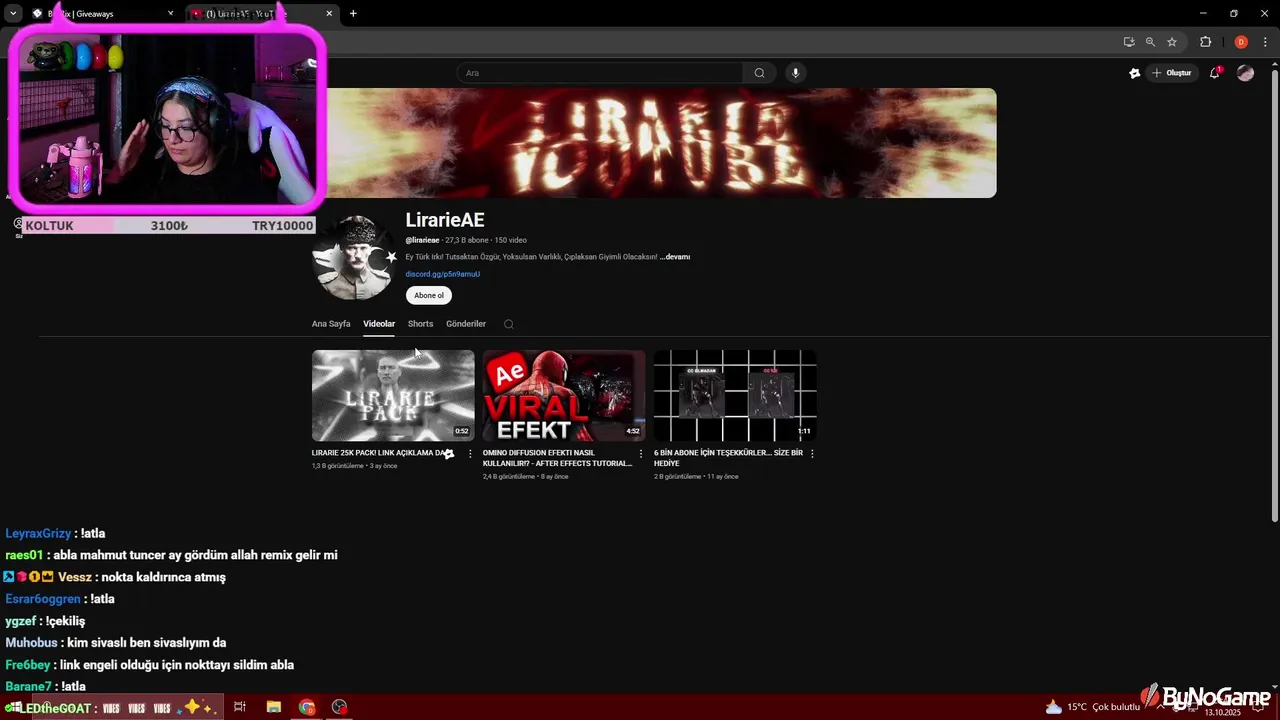Screen dimensions: 1280x720
Task: Click the Playlists-style settings icon left of Oluştur
Action: pyautogui.click(x=1134, y=73)
